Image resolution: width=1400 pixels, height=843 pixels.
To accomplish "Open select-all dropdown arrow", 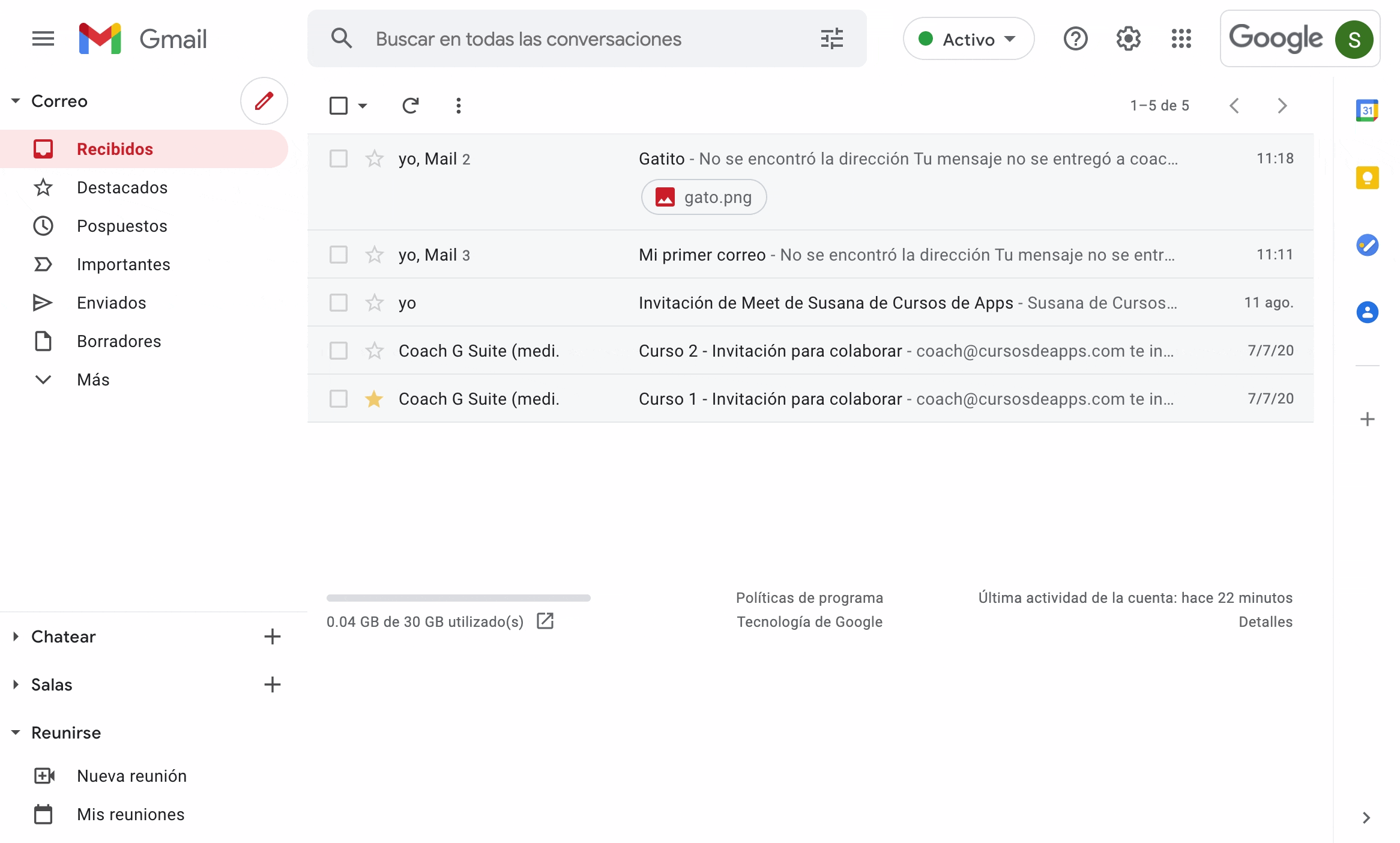I will pyautogui.click(x=363, y=106).
